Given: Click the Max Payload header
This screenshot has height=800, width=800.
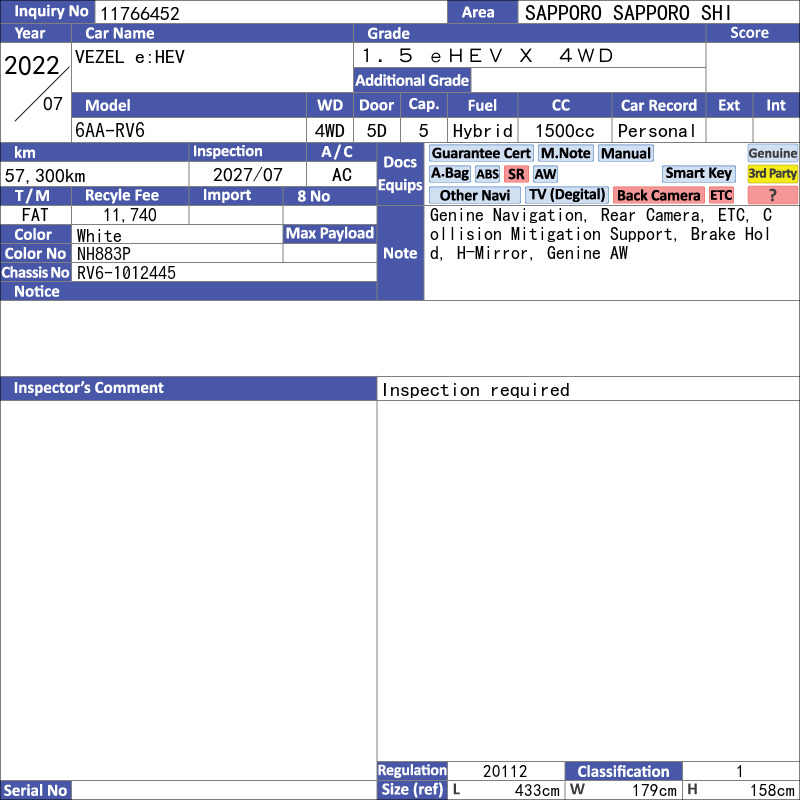Looking at the screenshot, I should point(330,234).
